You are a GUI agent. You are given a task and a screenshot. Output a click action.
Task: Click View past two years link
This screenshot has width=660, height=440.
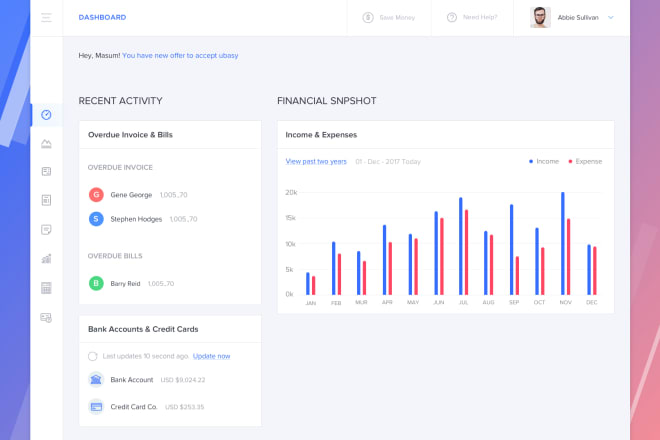(316, 161)
